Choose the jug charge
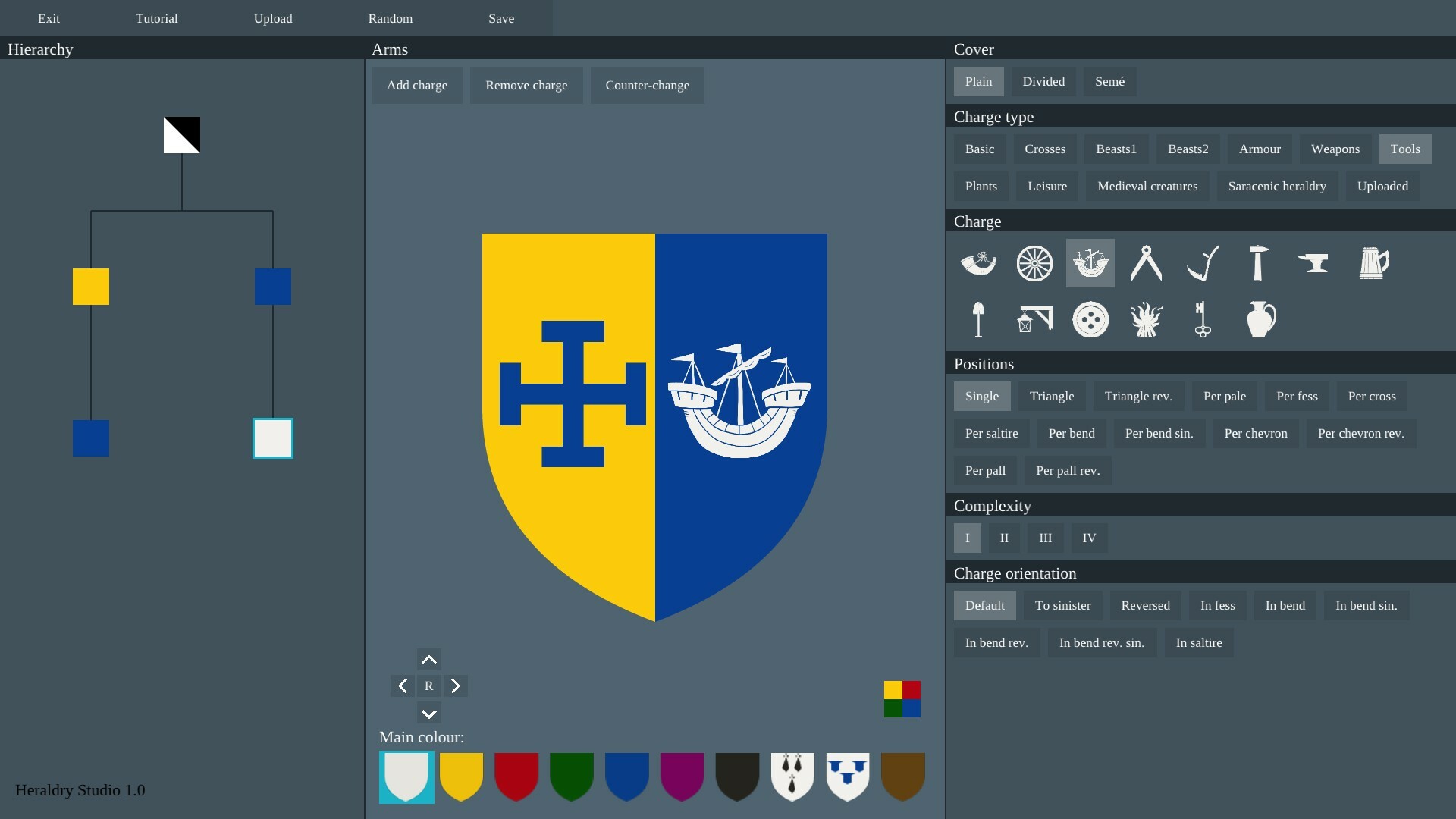Viewport: 1456px width, 819px height. pyautogui.click(x=1260, y=318)
